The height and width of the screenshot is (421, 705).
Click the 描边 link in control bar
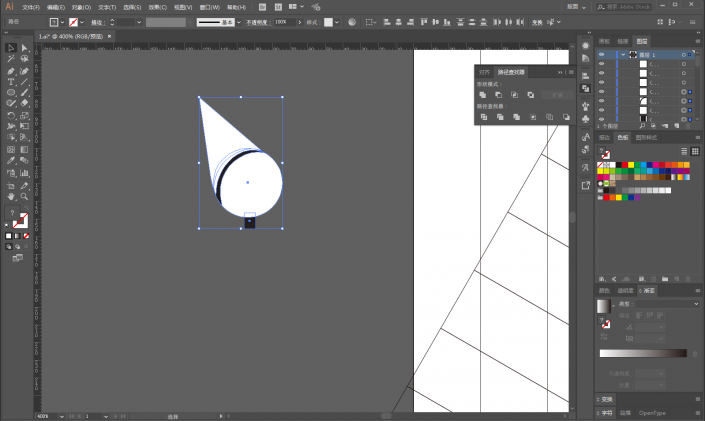point(98,22)
